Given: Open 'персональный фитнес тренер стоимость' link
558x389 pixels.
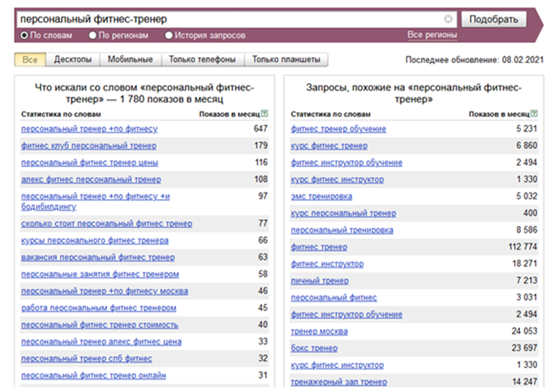Looking at the screenshot, I should coord(100,325).
